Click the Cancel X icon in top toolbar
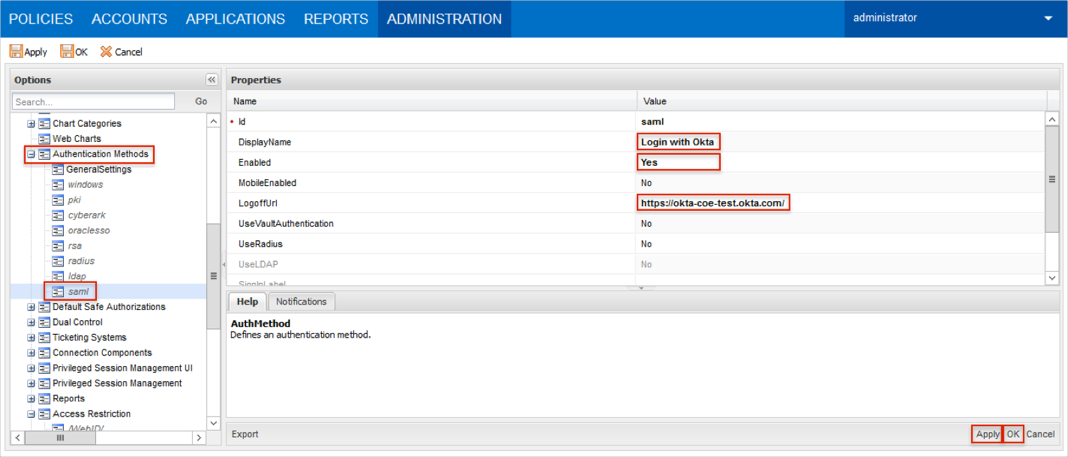This screenshot has height=457, width=1068. (106, 52)
